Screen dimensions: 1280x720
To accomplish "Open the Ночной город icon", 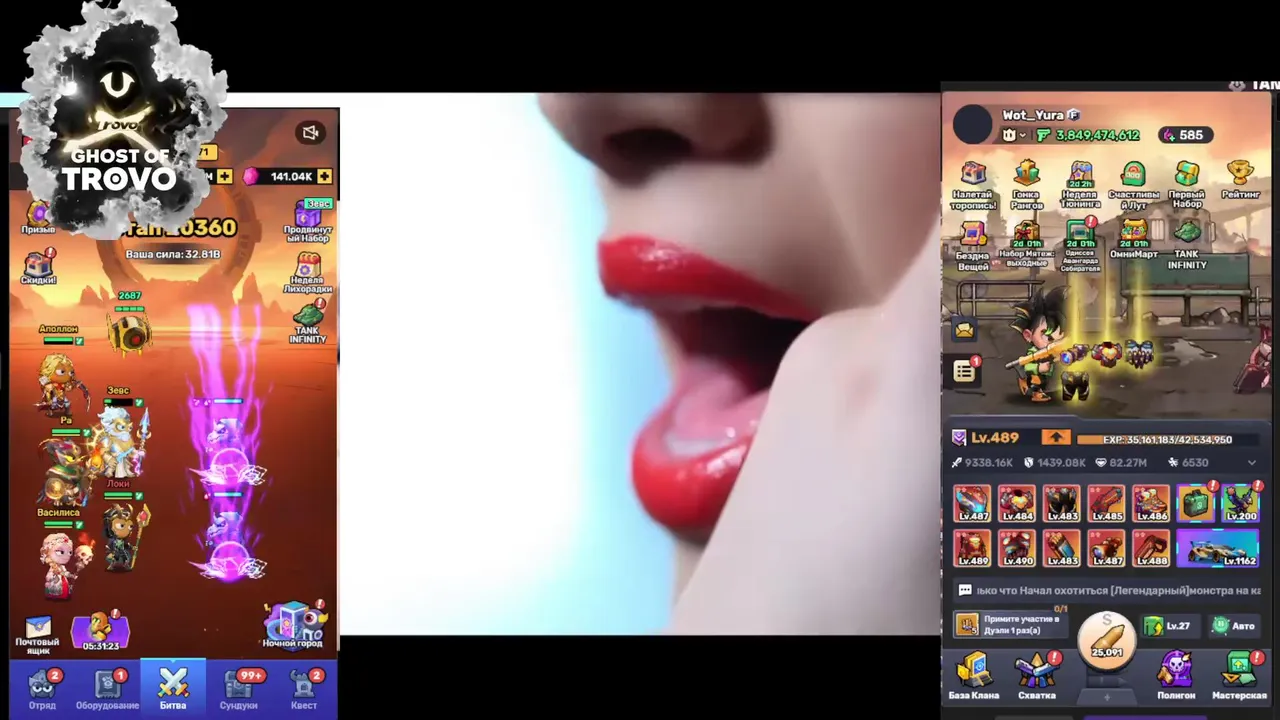I will click(x=293, y=625).
